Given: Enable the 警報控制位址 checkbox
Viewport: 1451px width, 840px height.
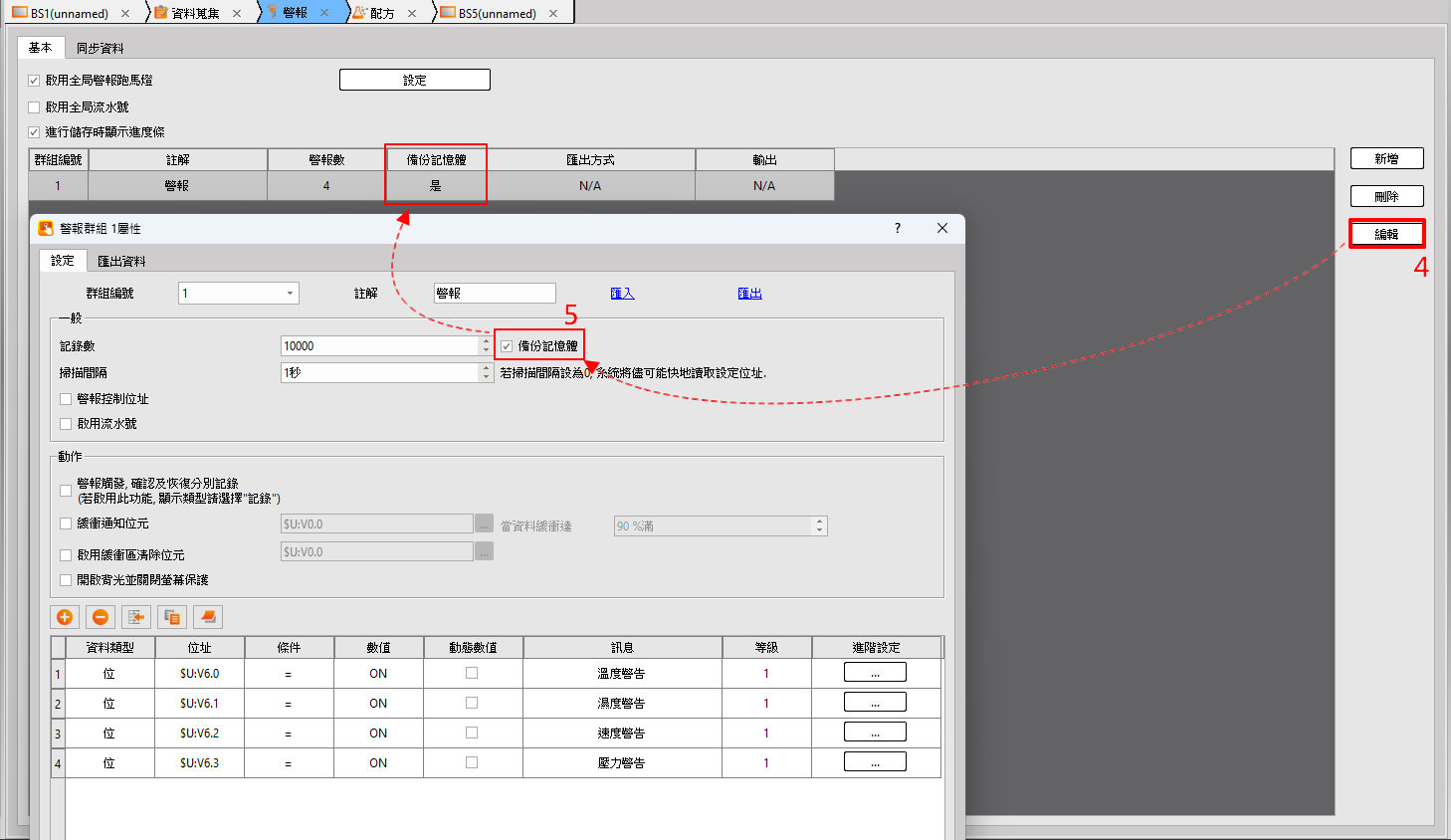Looking at the screenshot, I should click(66, 399).
